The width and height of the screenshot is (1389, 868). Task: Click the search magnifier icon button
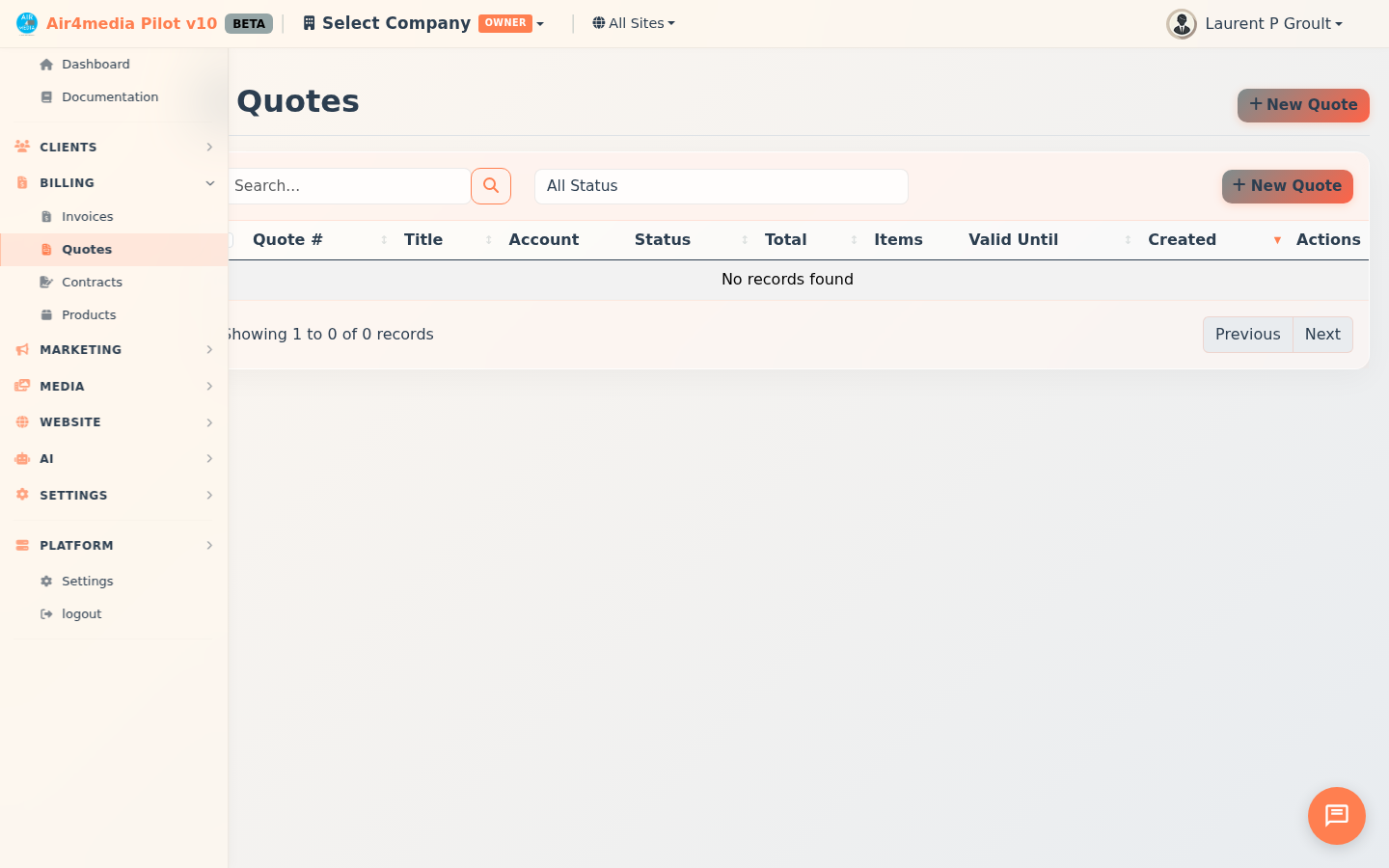pyautogui.click(x=491, y=186)
